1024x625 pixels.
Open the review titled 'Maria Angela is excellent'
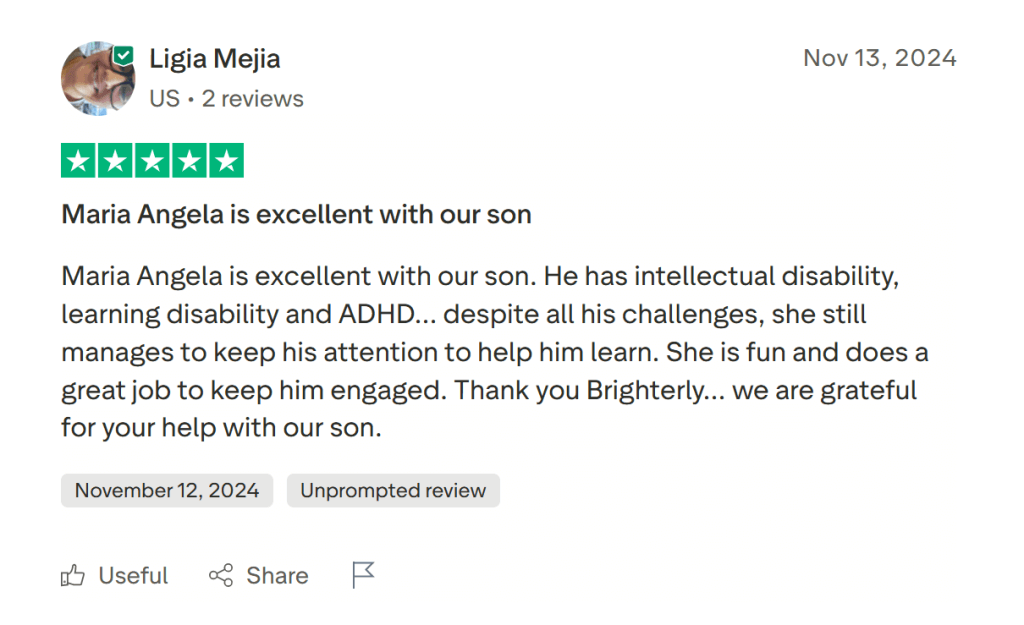pos(296,214)
